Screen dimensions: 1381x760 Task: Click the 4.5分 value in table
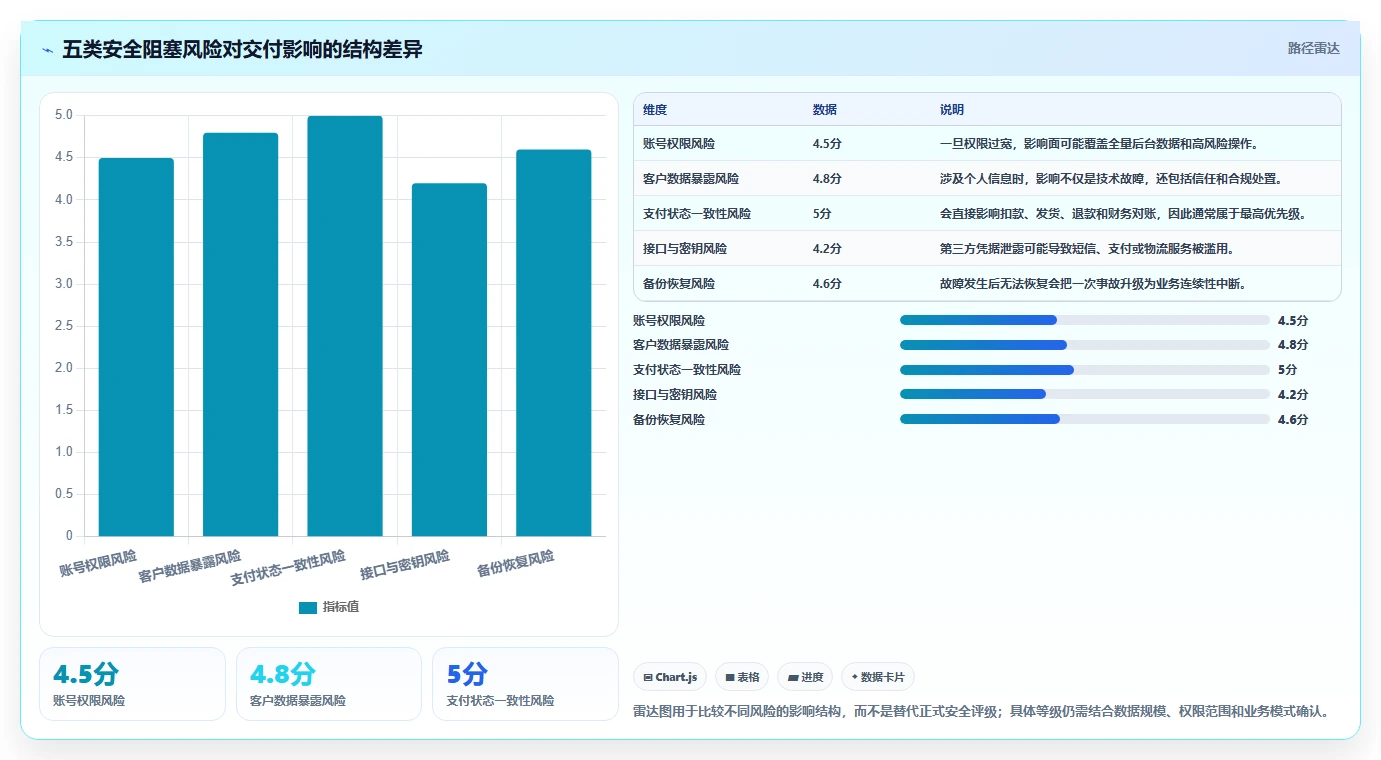pos(827,144)
